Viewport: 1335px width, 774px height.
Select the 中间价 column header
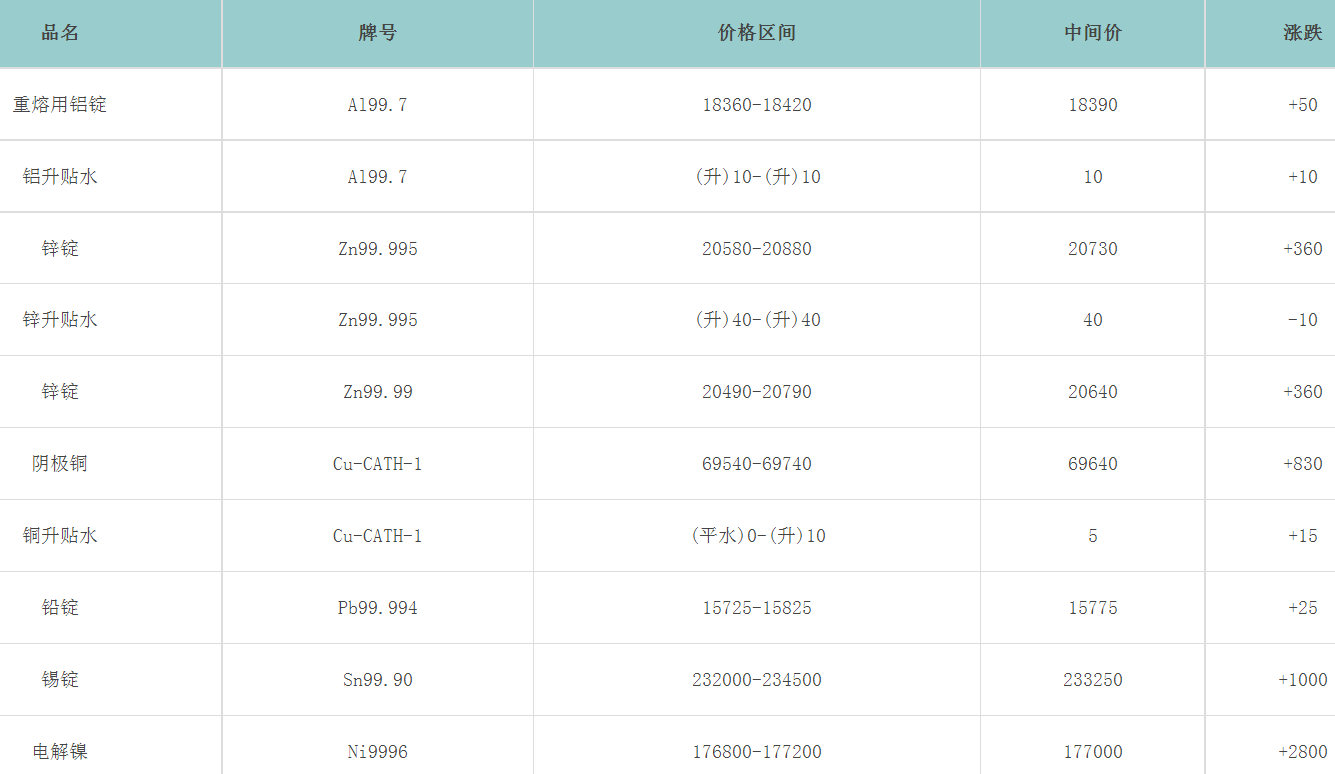click(1092, 32)
